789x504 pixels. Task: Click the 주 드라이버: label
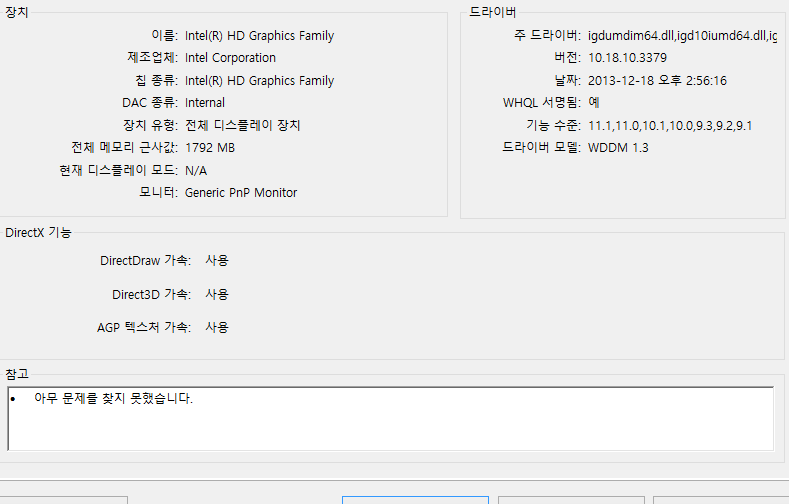[x=547, y=35]
